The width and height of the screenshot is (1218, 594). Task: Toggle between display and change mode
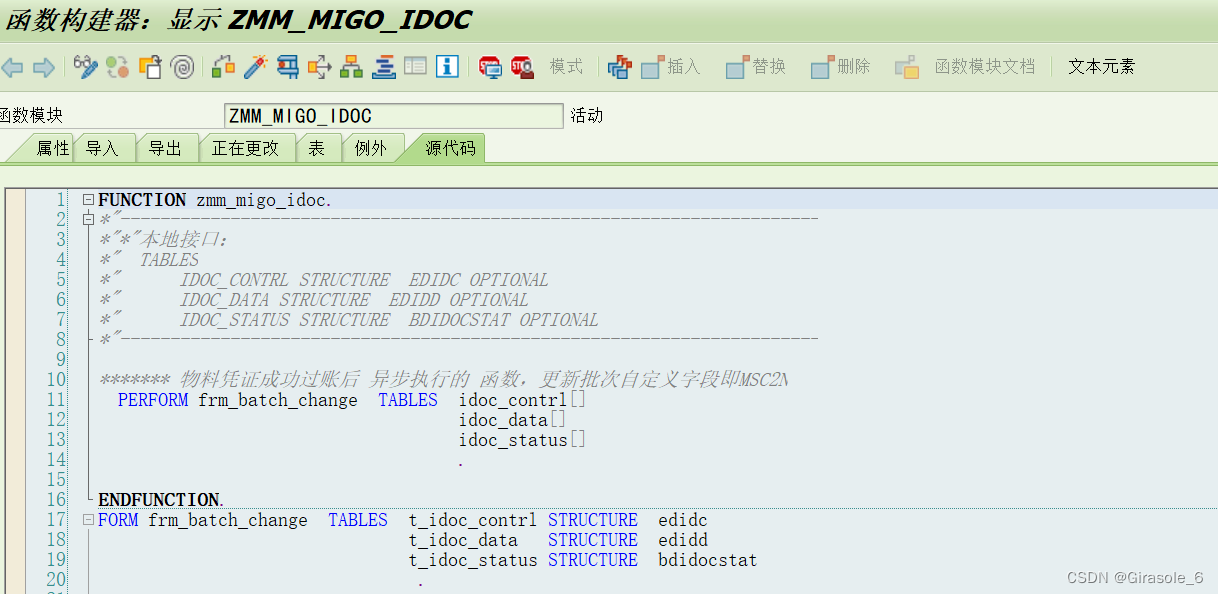tap(84, 67)
